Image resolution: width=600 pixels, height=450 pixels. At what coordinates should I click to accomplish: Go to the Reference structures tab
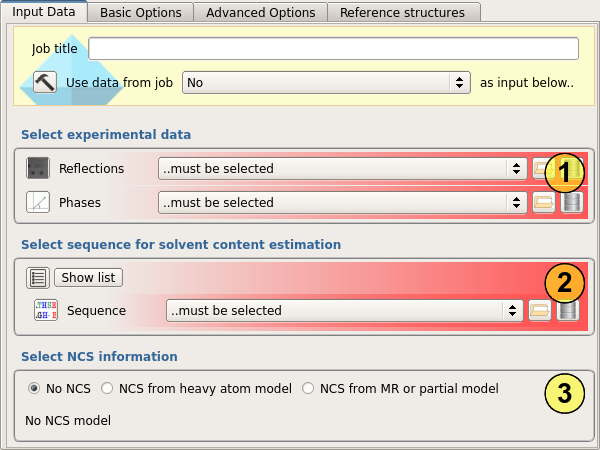coord(402,13)
